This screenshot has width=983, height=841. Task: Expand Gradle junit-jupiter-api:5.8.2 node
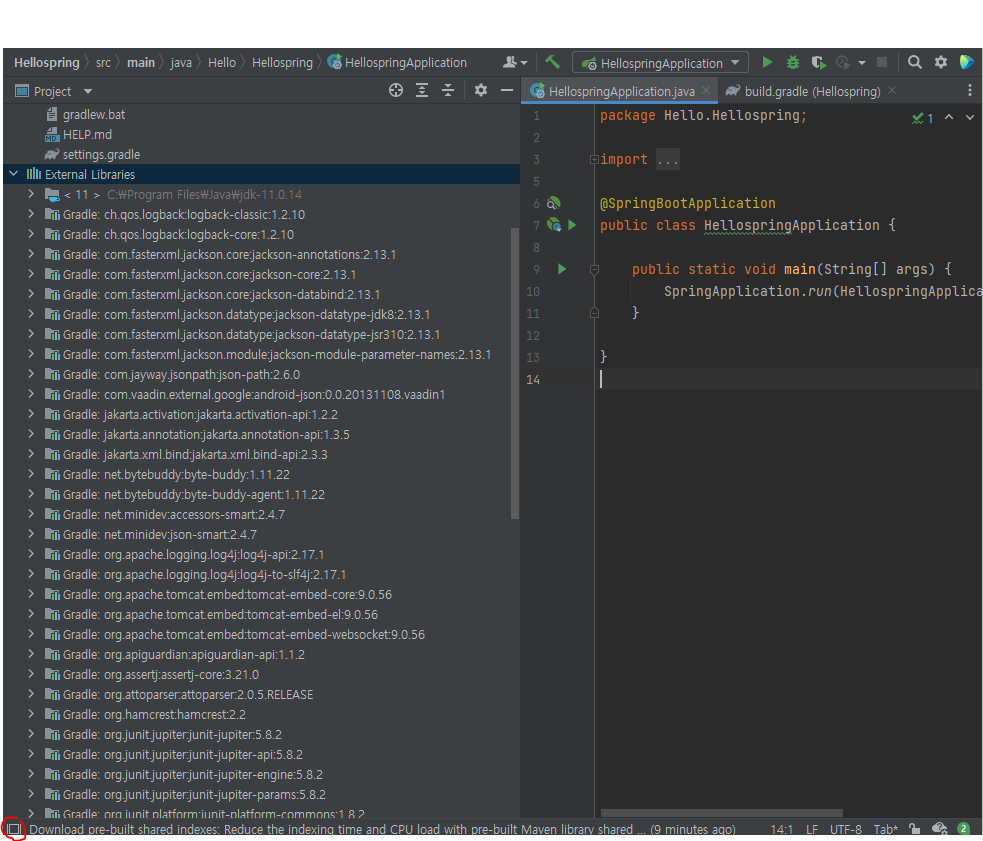click(x=31, y=754)
